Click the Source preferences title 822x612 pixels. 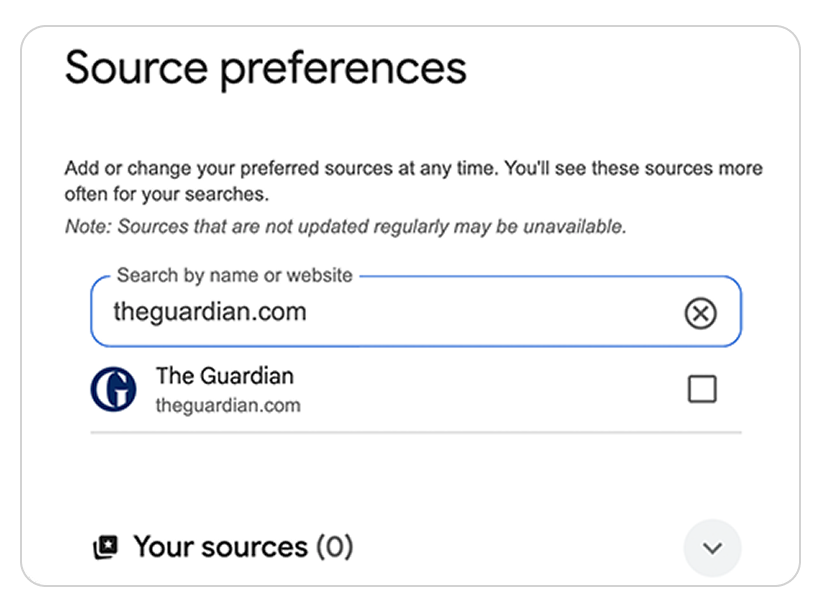pyautogui.click(x=265, y=66)
